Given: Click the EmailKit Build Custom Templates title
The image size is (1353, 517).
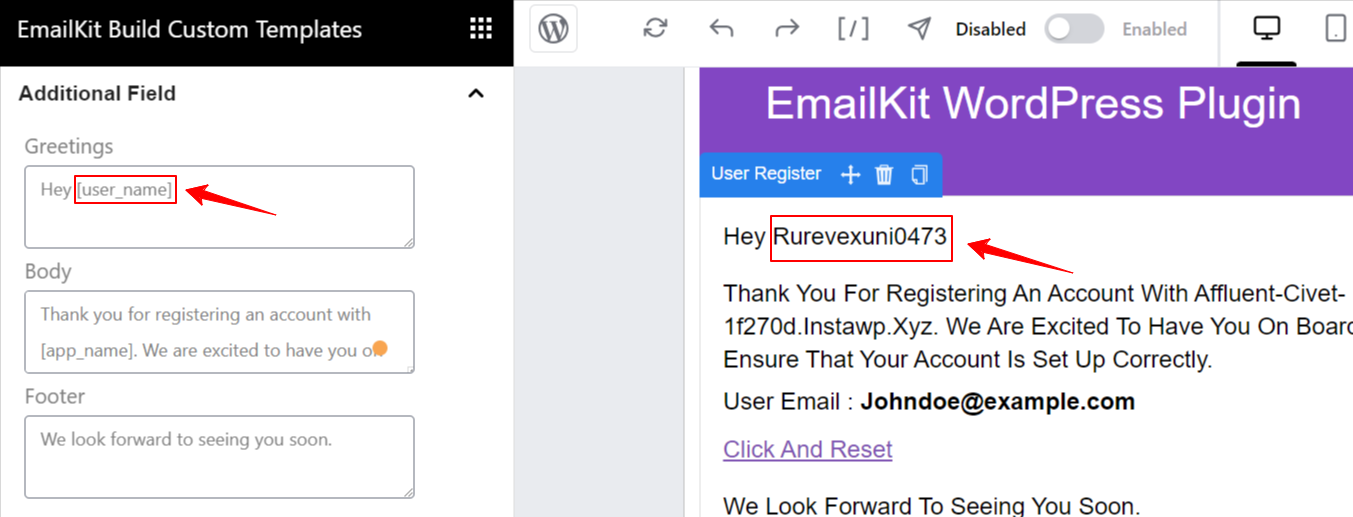Looking at the screenshot, I should [190, 29].
